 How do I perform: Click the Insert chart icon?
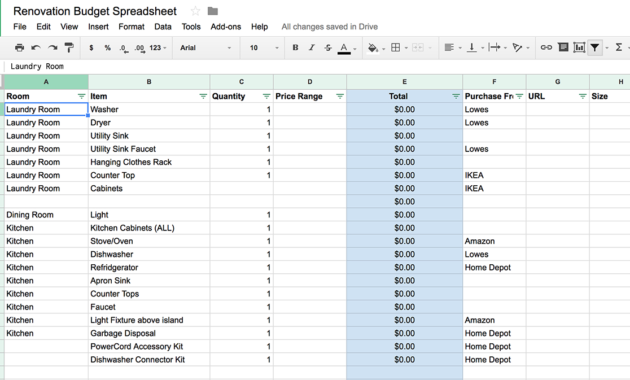tap(579, 47)
